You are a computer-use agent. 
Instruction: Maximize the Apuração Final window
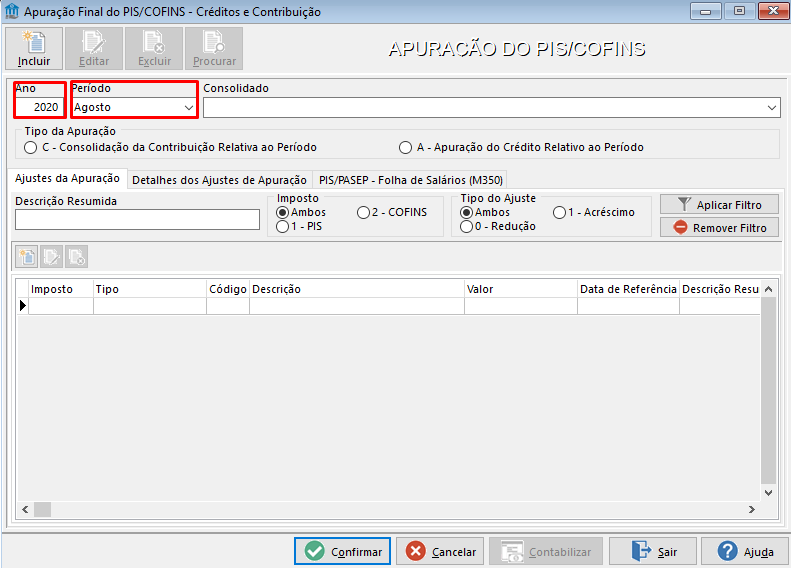(x=740, y=11)
